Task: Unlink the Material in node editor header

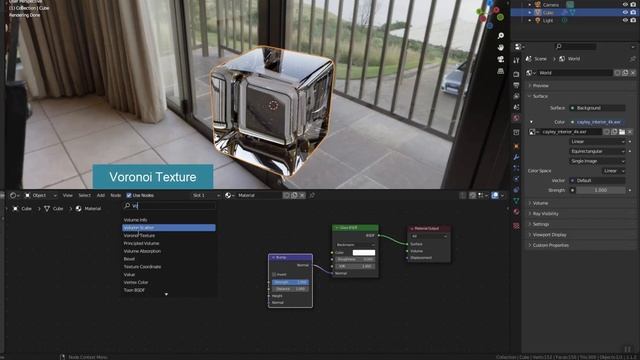Action: 302,196
